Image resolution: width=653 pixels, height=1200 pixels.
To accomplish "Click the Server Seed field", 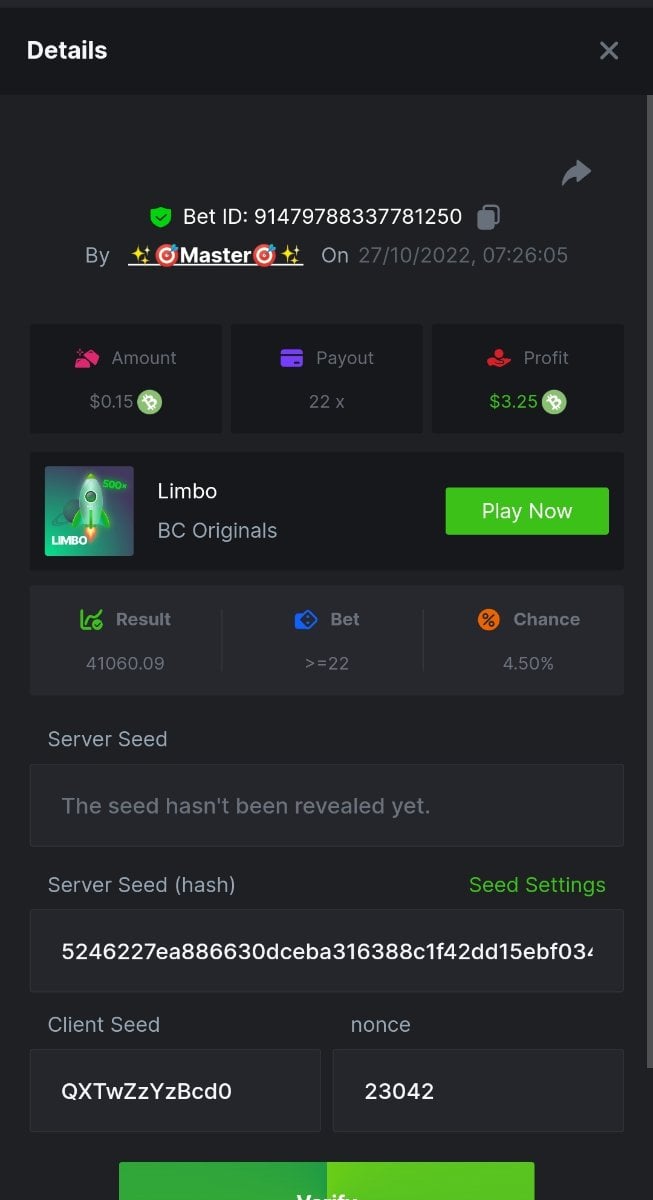I will pos(326,806).
